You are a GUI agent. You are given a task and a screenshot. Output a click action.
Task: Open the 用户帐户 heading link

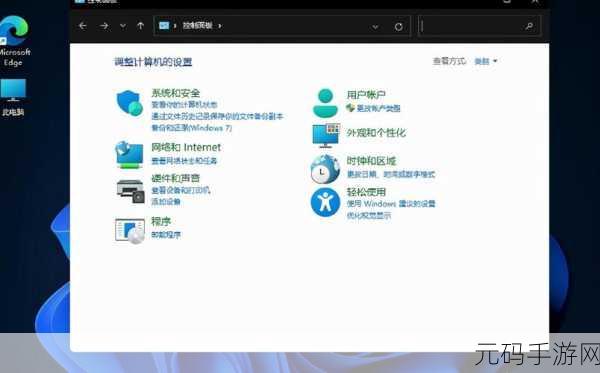click(366, 94)
